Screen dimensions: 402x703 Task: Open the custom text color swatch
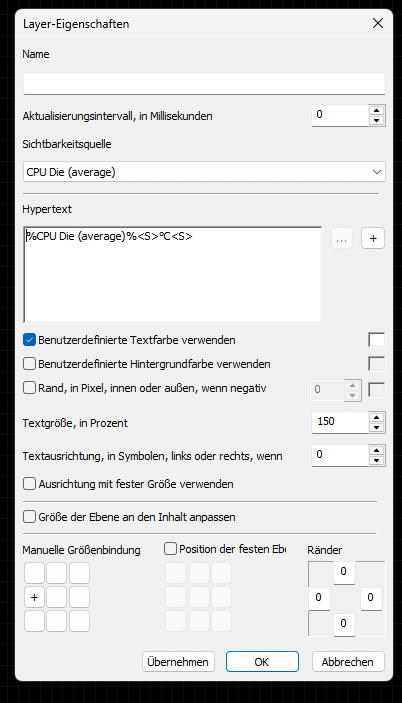pyautogui.click(x=376, y=340)
